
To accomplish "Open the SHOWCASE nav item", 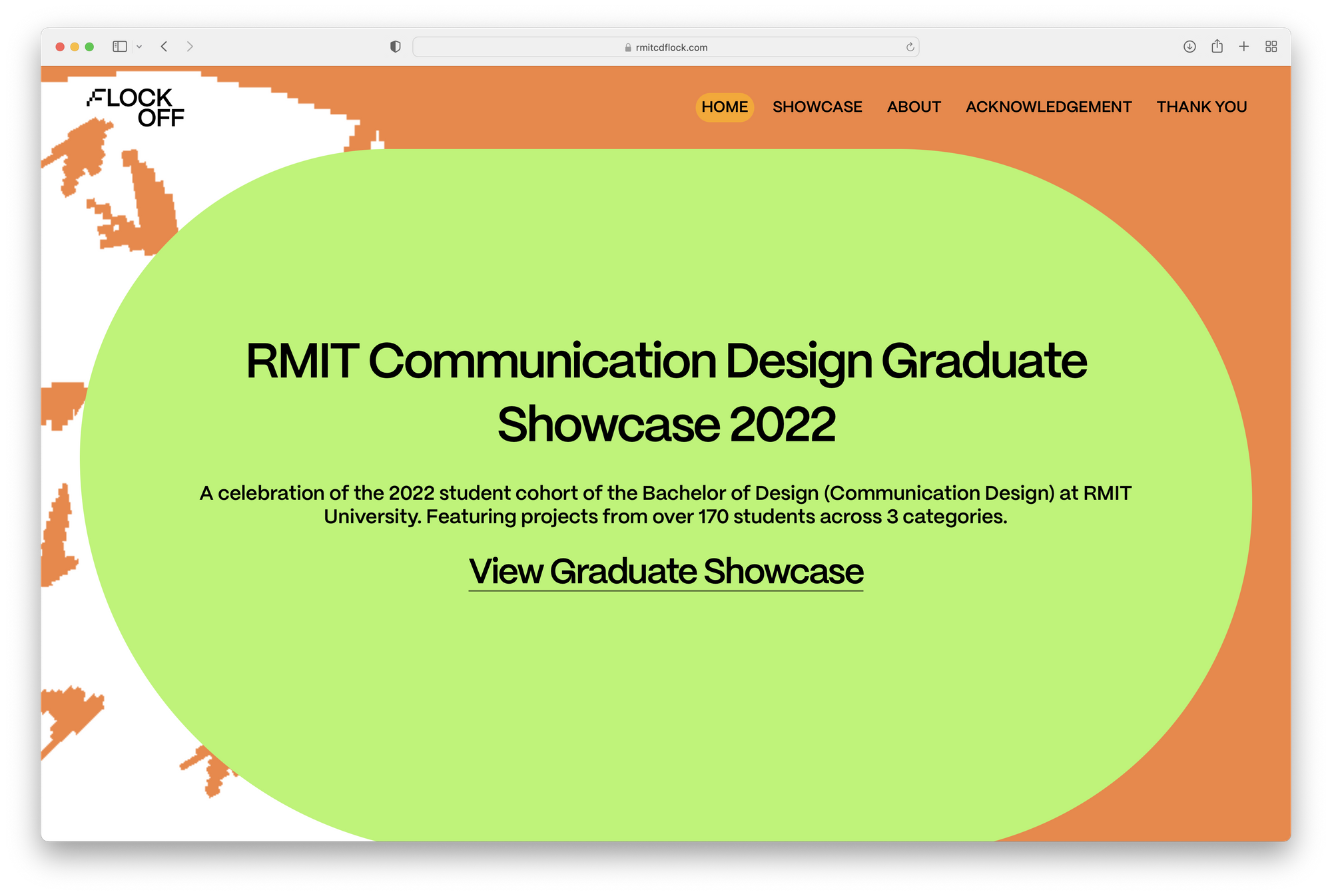I will [817, 107].
